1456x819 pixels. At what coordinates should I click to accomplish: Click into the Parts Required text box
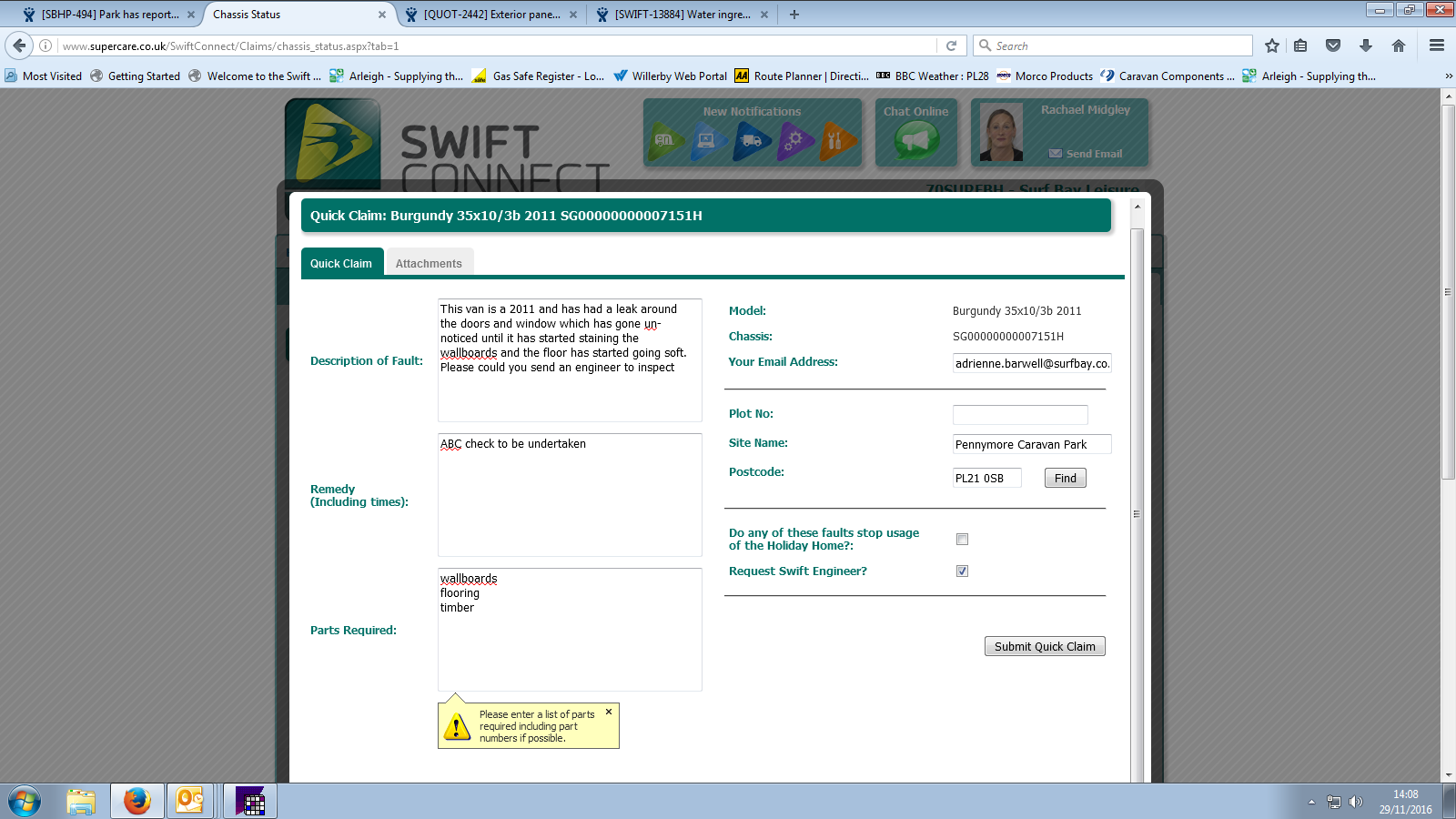pos(570,630)
